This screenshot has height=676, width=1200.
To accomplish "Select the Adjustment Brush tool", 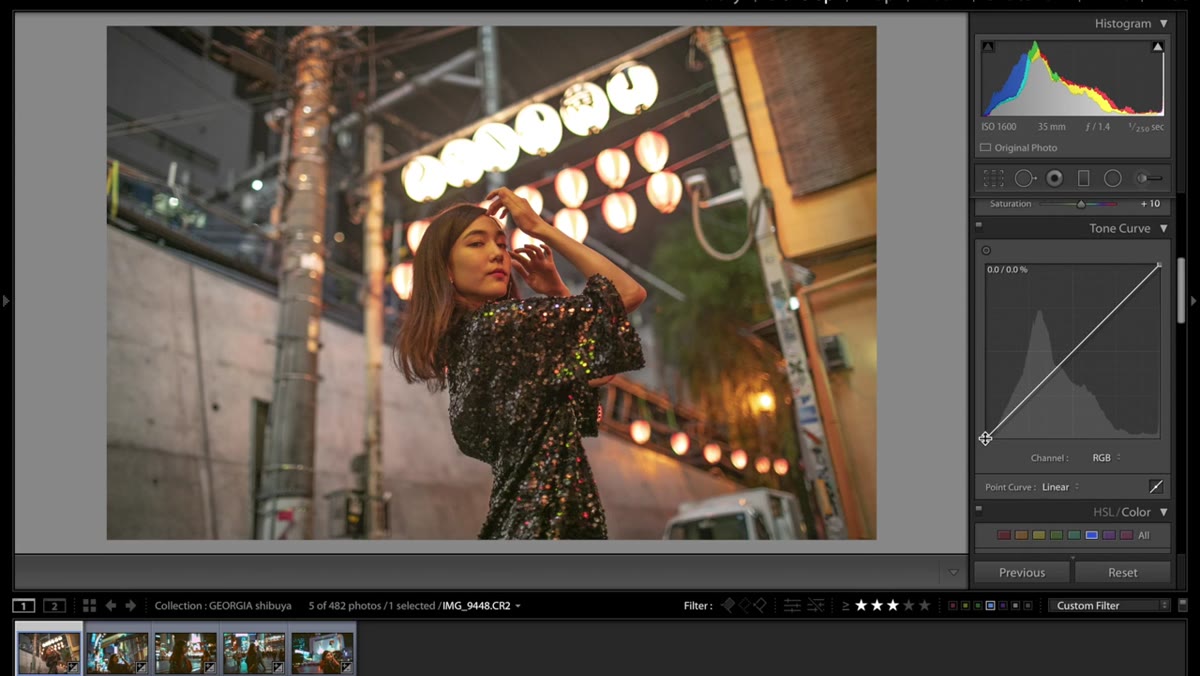I will tap(1150, 178).
